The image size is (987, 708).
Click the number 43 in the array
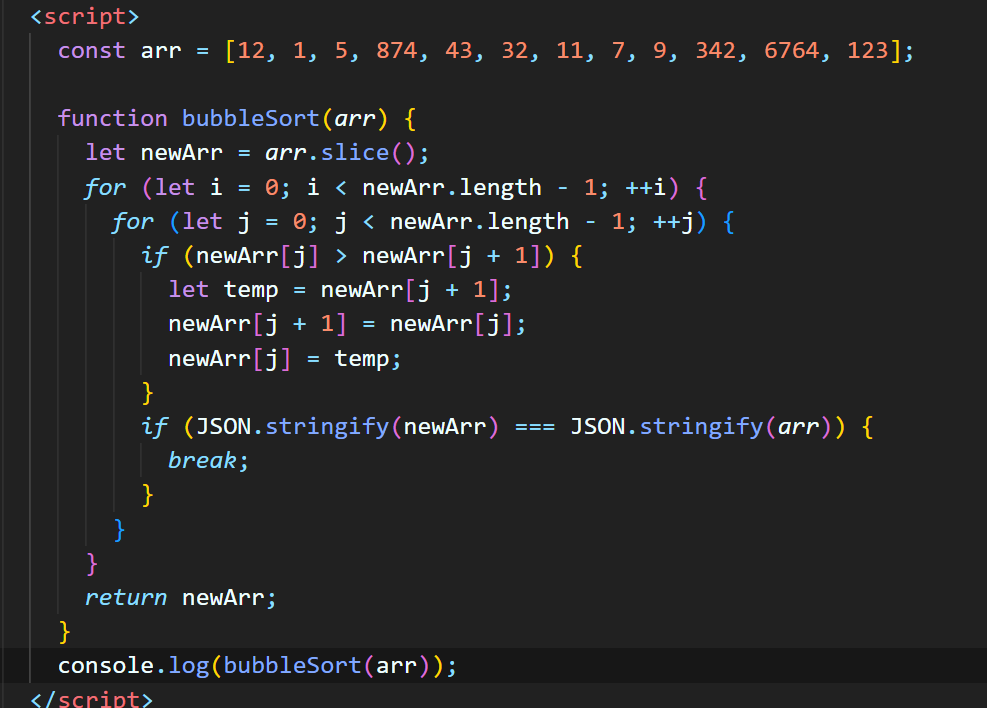(x=459, y=50)
